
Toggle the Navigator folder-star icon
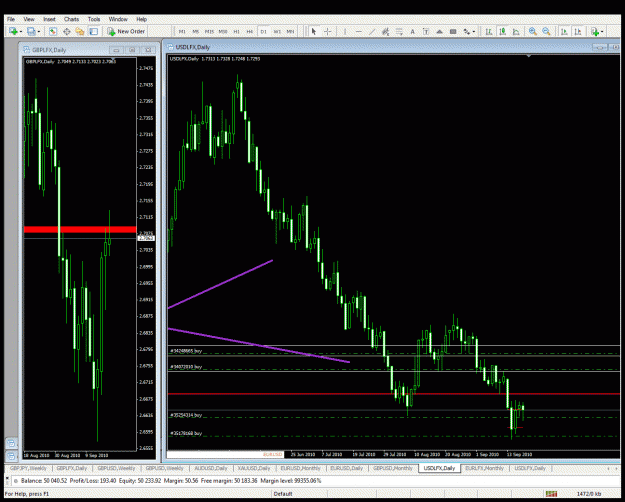tap(80, 31)
